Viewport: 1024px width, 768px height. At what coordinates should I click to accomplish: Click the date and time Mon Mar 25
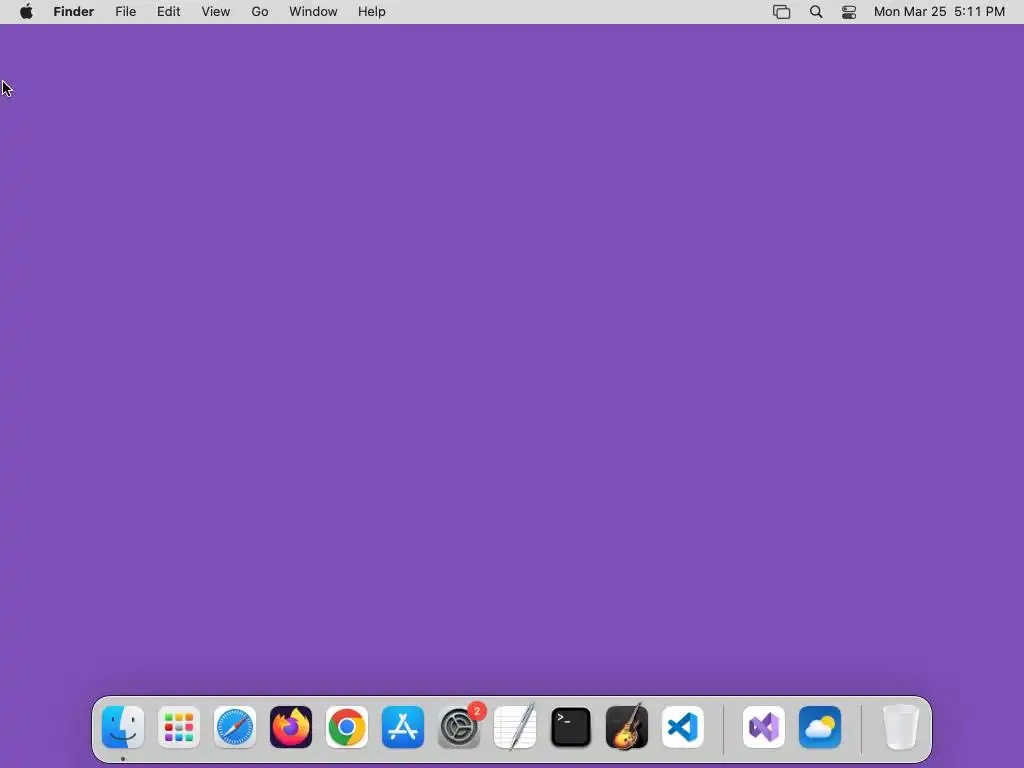pos(939,12)
